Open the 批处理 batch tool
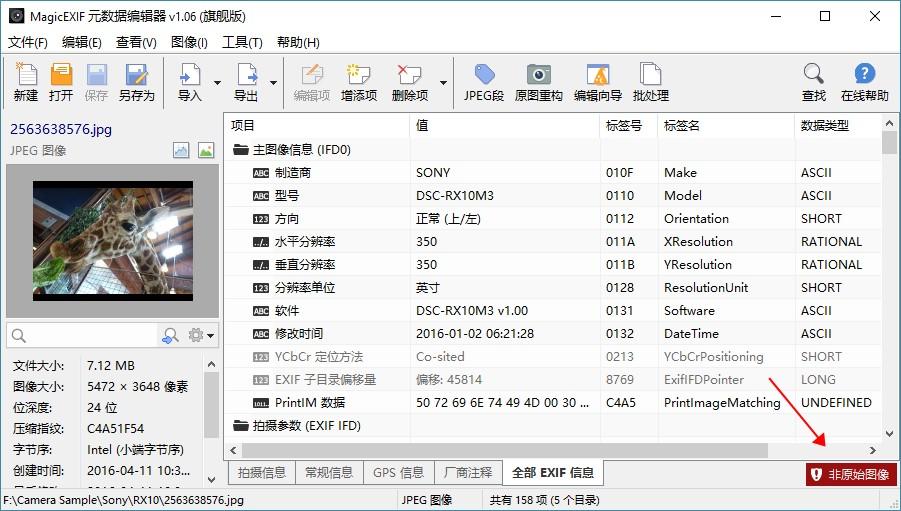The height and width of the screenshot is (511, 901). pyautogui.click(x=650, y=74)
